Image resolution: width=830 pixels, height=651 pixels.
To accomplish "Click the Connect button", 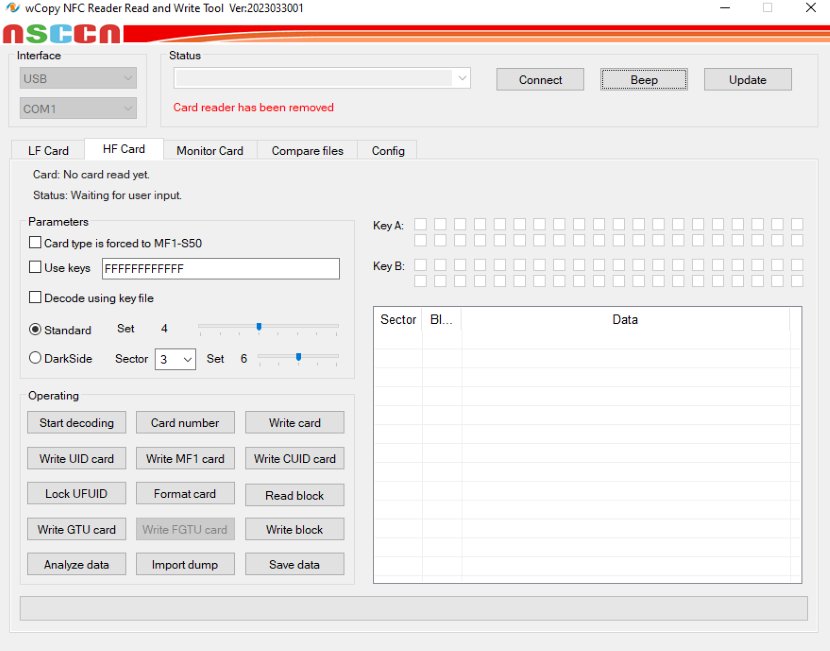I will 540,80.
